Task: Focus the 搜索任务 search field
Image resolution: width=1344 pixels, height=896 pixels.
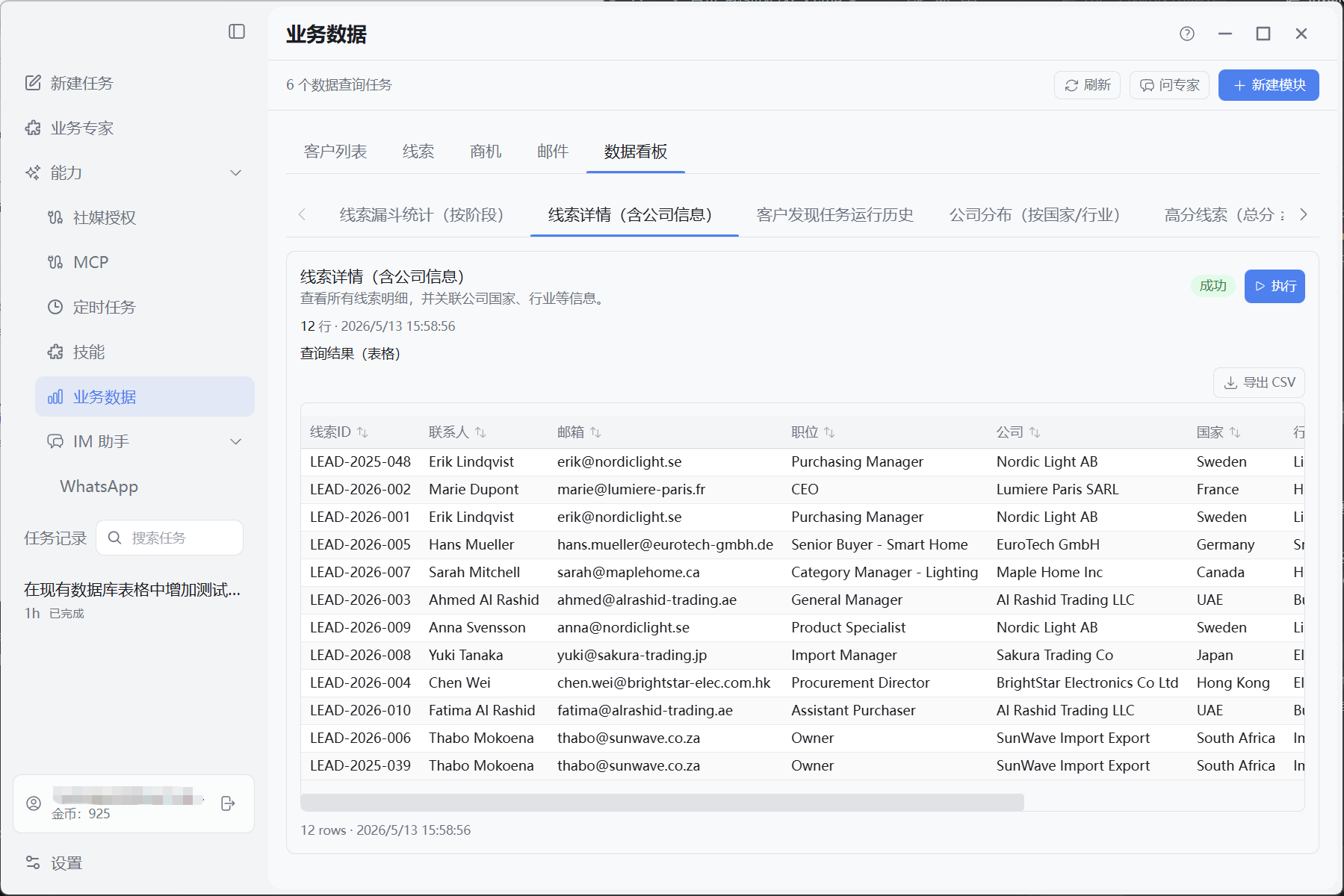Action: 170,538
